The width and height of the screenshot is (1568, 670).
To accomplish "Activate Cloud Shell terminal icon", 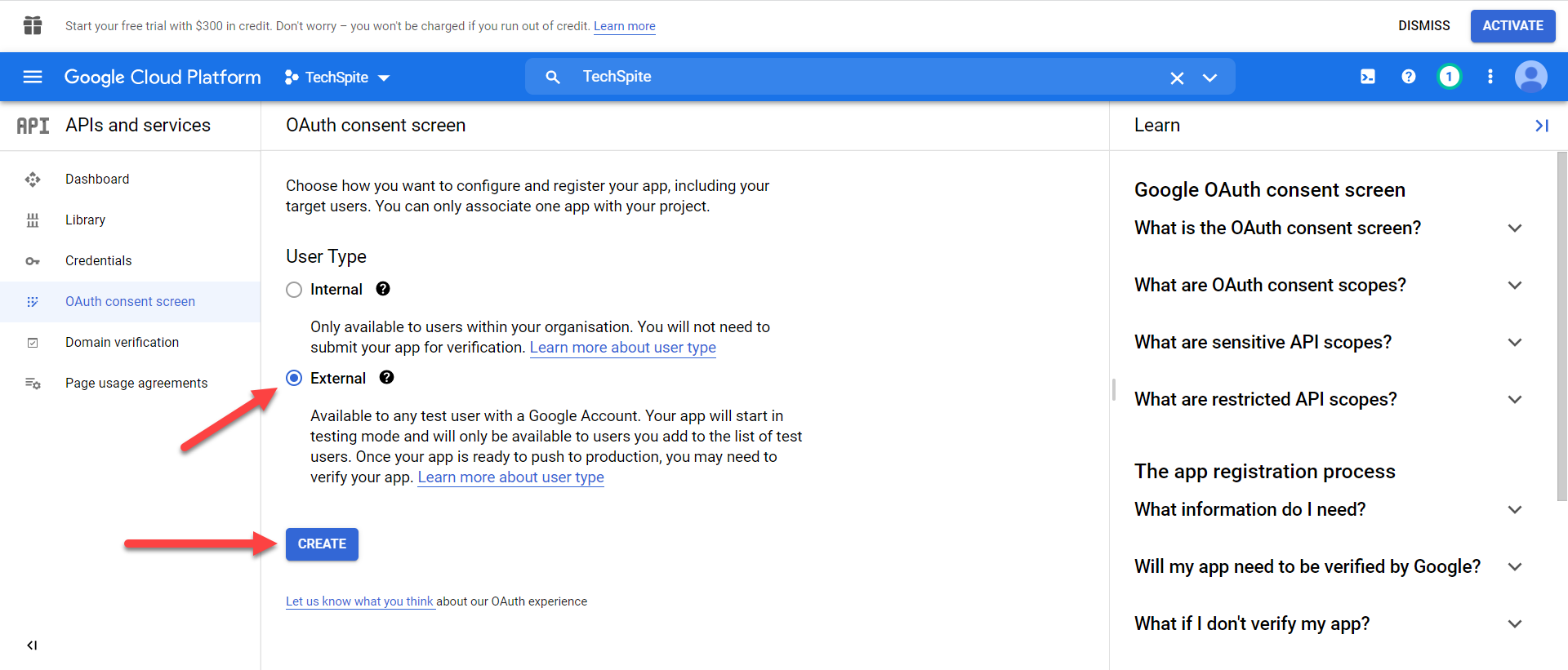I will click(x=1367, y=77).
